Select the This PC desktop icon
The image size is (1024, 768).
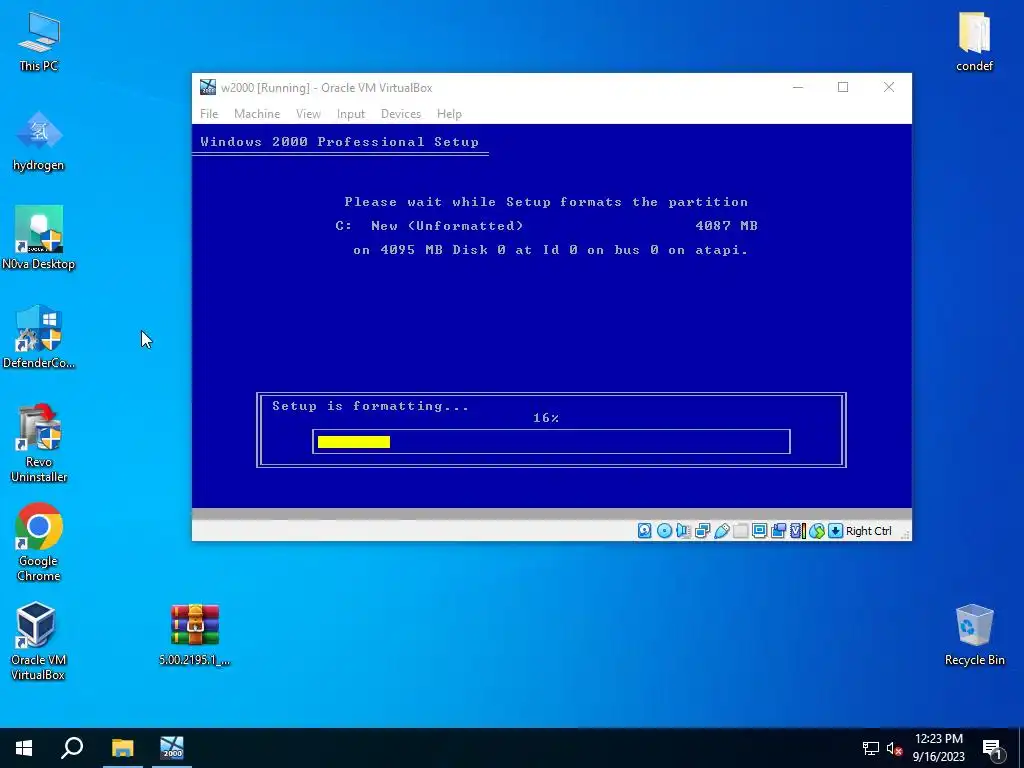coord(39,41)
